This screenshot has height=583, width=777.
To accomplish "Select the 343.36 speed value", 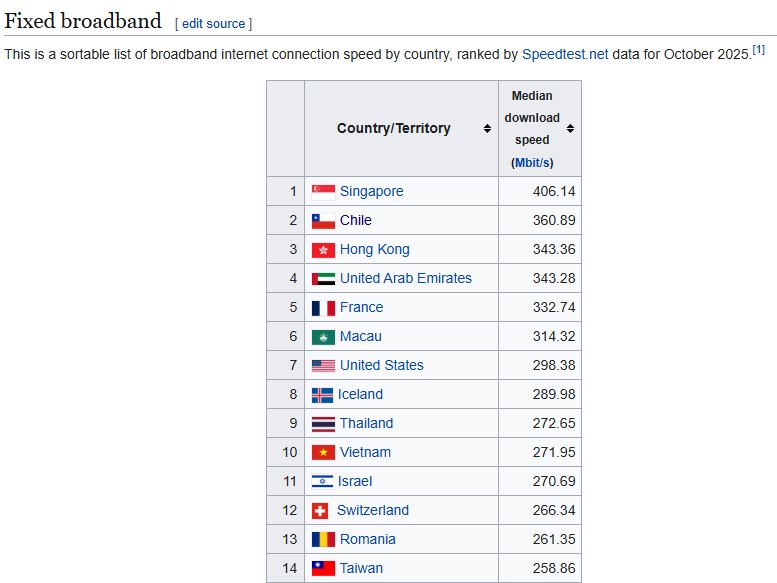I will click(554, 249).
